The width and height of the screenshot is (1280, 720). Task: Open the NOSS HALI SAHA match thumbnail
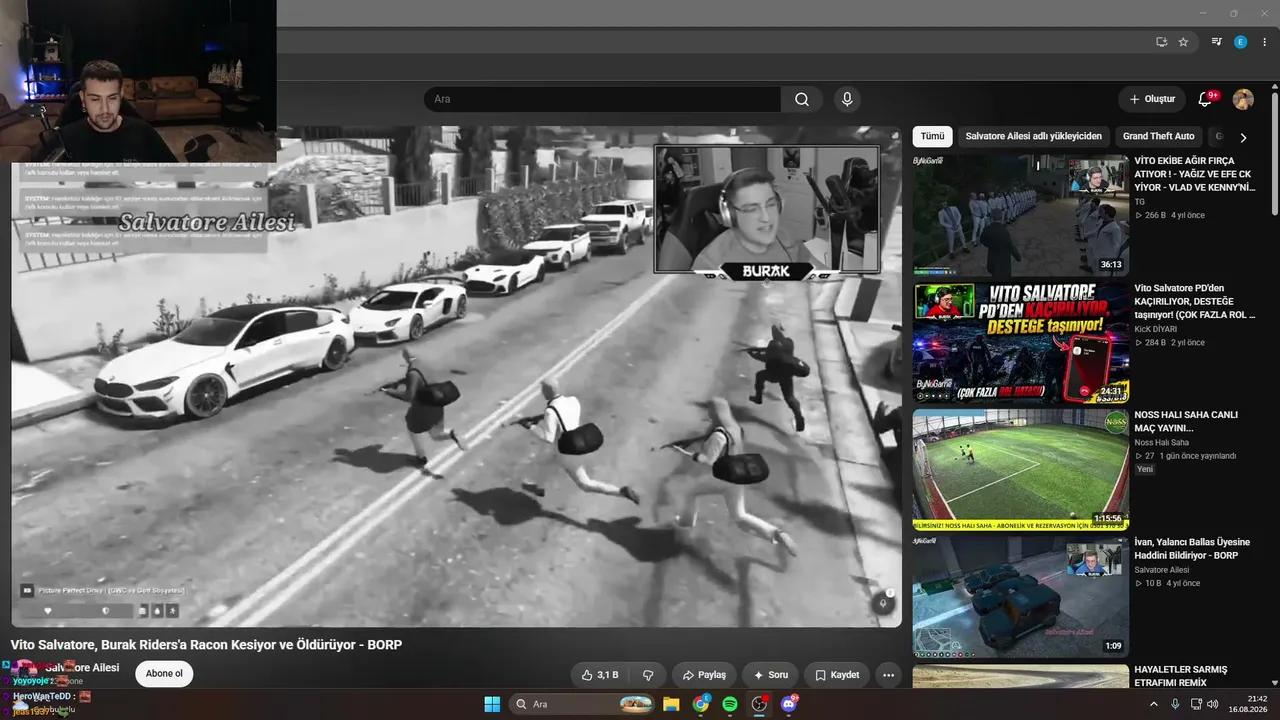pos(1020,470)
